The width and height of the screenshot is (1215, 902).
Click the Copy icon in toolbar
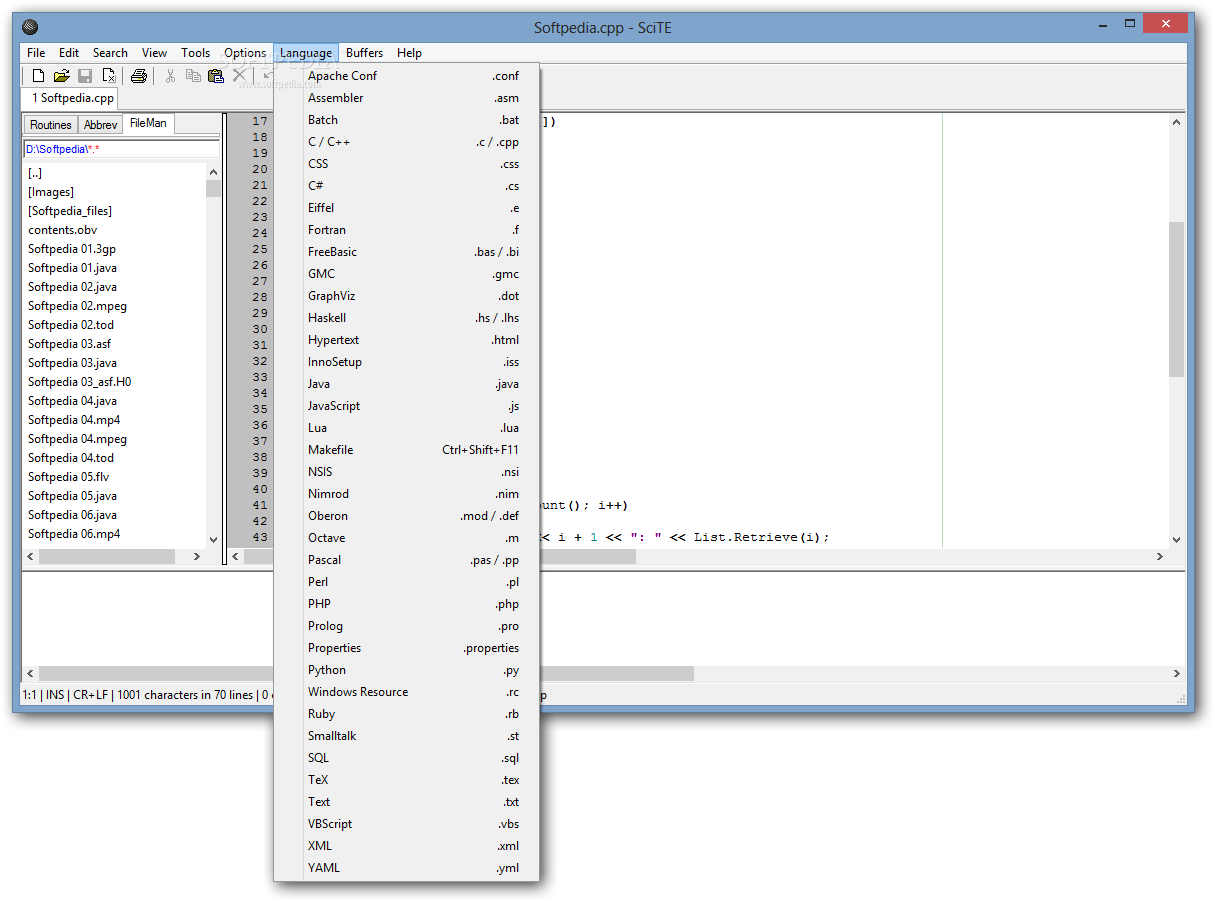[x=193, y=76]
